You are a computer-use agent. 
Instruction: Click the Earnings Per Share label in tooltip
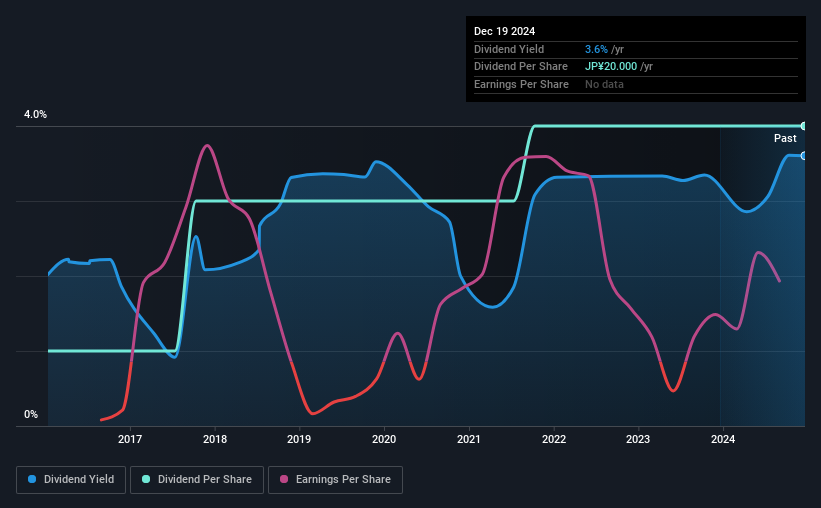pyautogui.click(x=521, y=84)
